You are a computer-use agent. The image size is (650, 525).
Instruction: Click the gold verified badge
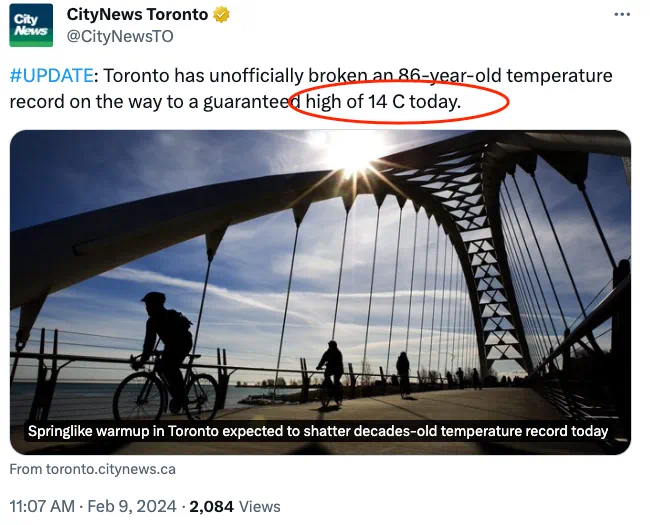(x=222, y=15)
